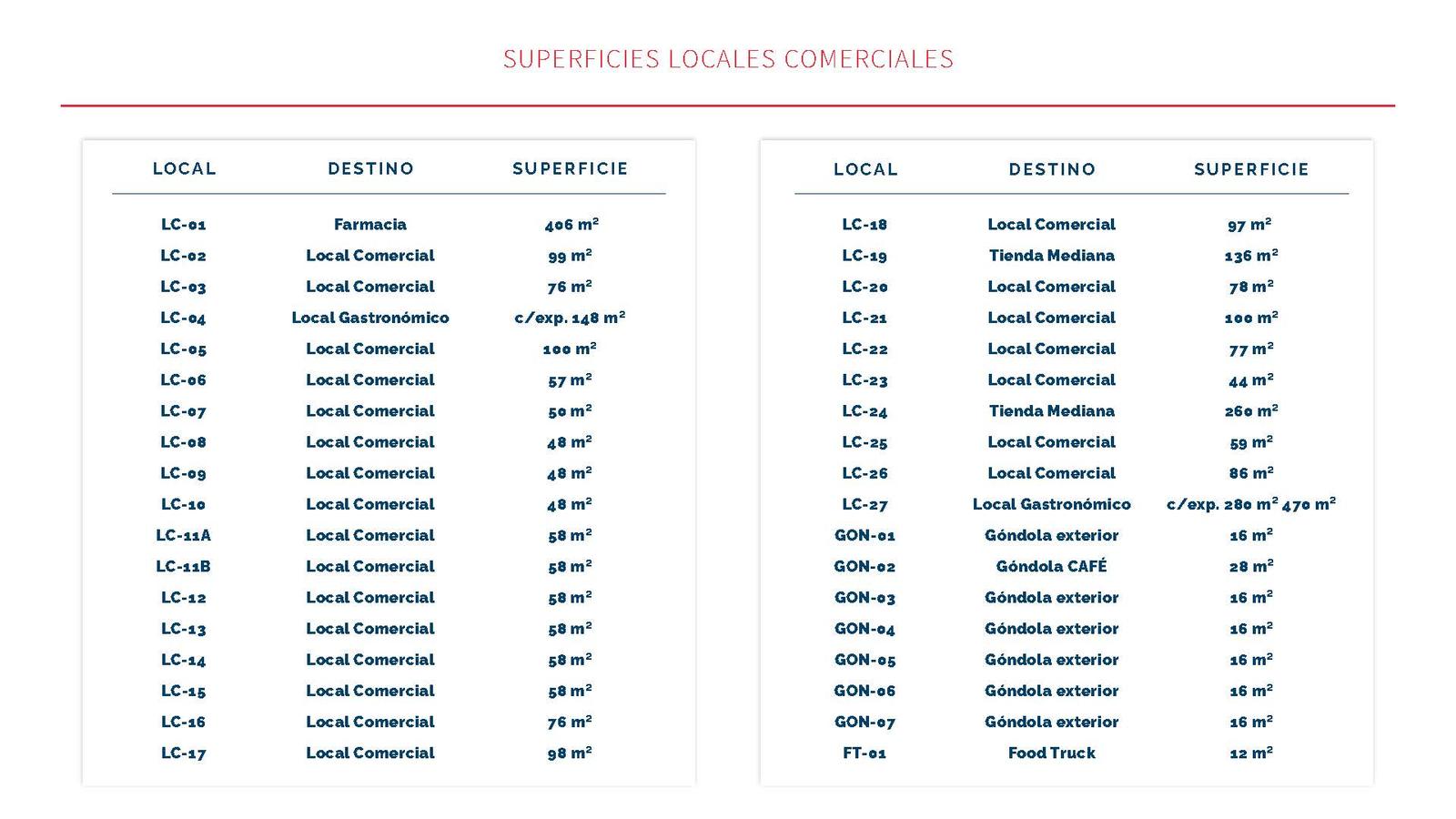
Task: Click the DESTINO header in left table
Action: [x=370, y=168]
